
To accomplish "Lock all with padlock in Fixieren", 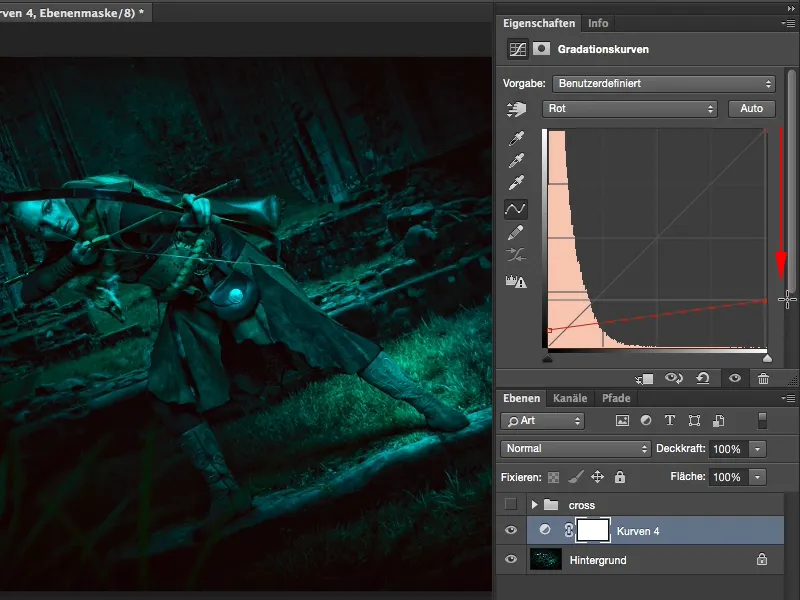I will coord(619,477).
